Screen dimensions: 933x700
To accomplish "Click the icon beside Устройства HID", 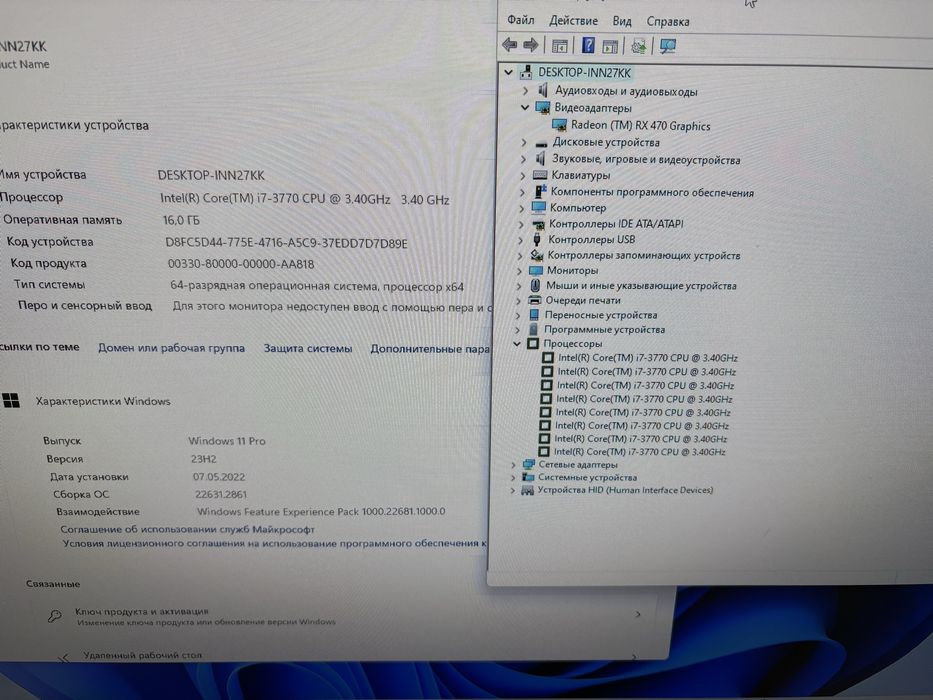I will [x=527, y=490].
